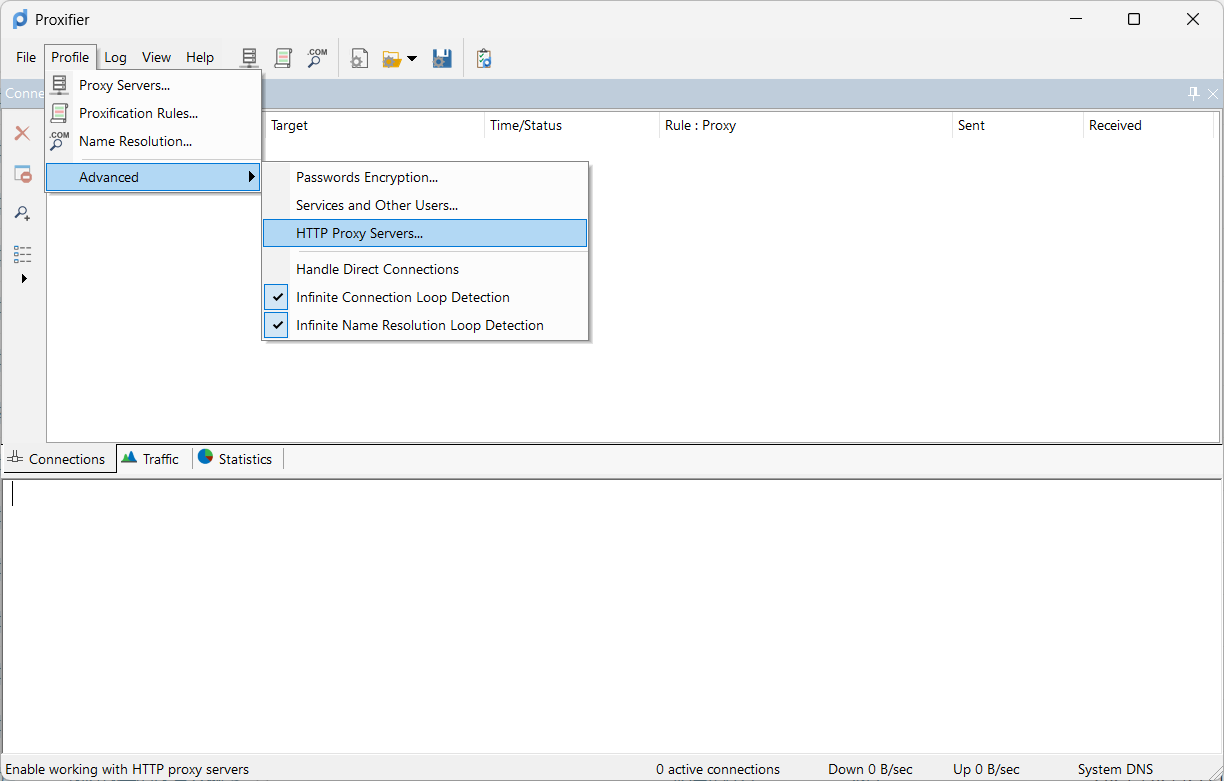Expand the left sidebar overflow arrow
The image size is (1224, 781).
24,278
